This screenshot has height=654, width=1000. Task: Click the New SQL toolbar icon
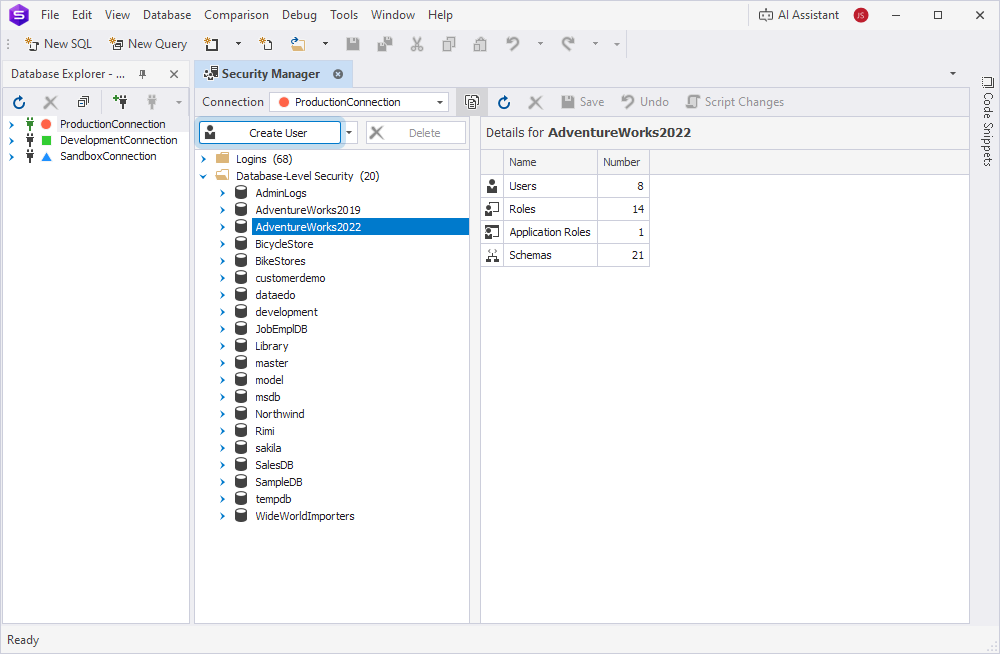click(33, 44)
